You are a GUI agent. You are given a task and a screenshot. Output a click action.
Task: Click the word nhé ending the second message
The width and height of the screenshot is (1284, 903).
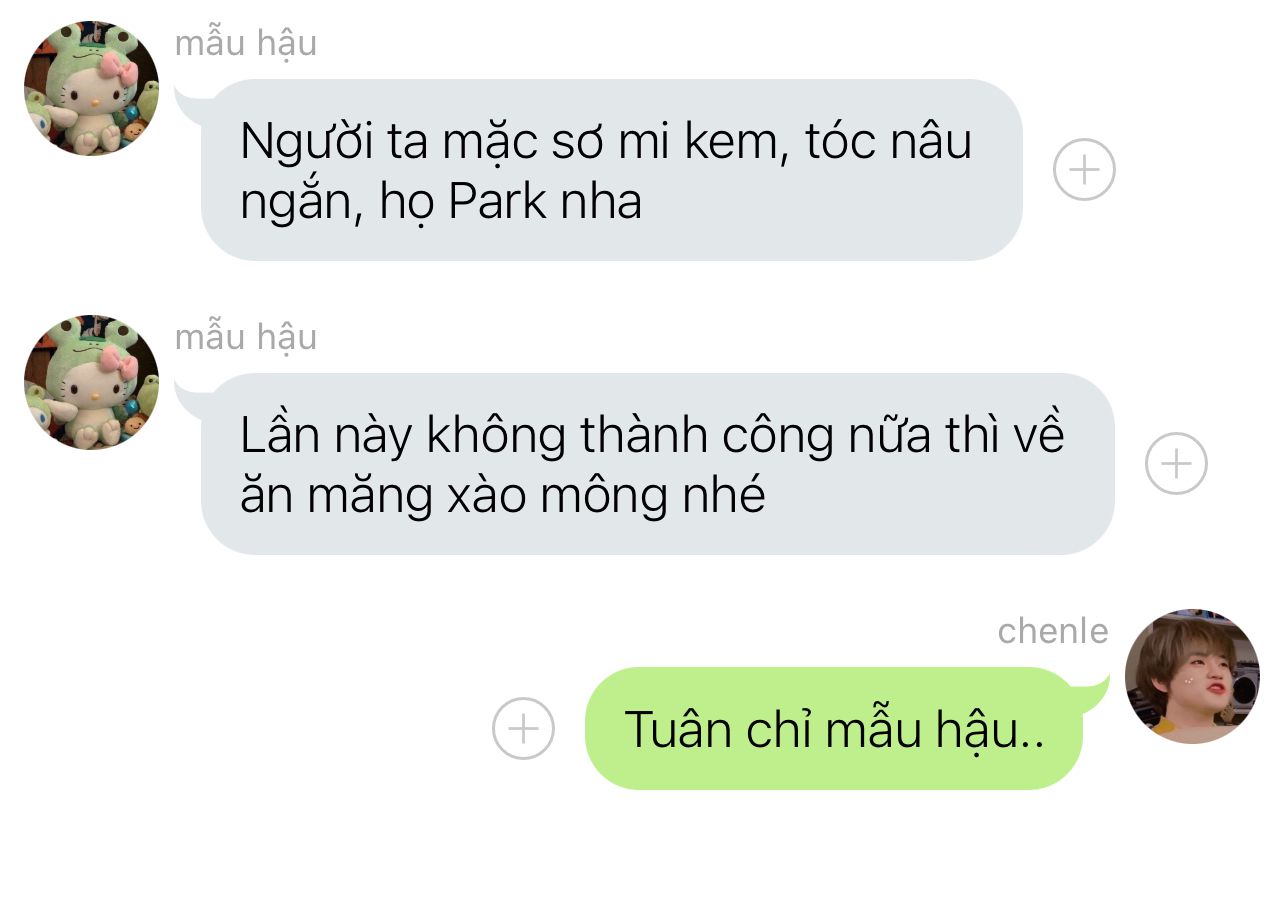tap(728, 495)
